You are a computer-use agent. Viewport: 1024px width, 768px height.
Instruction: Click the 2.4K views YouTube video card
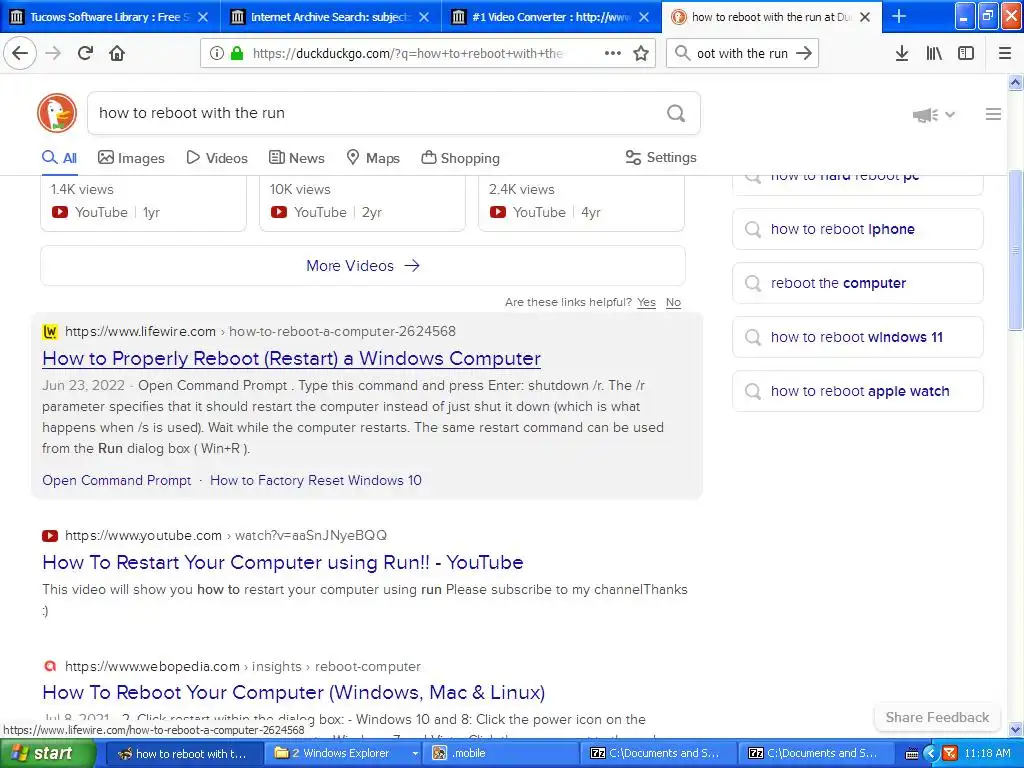coord(581,203)
